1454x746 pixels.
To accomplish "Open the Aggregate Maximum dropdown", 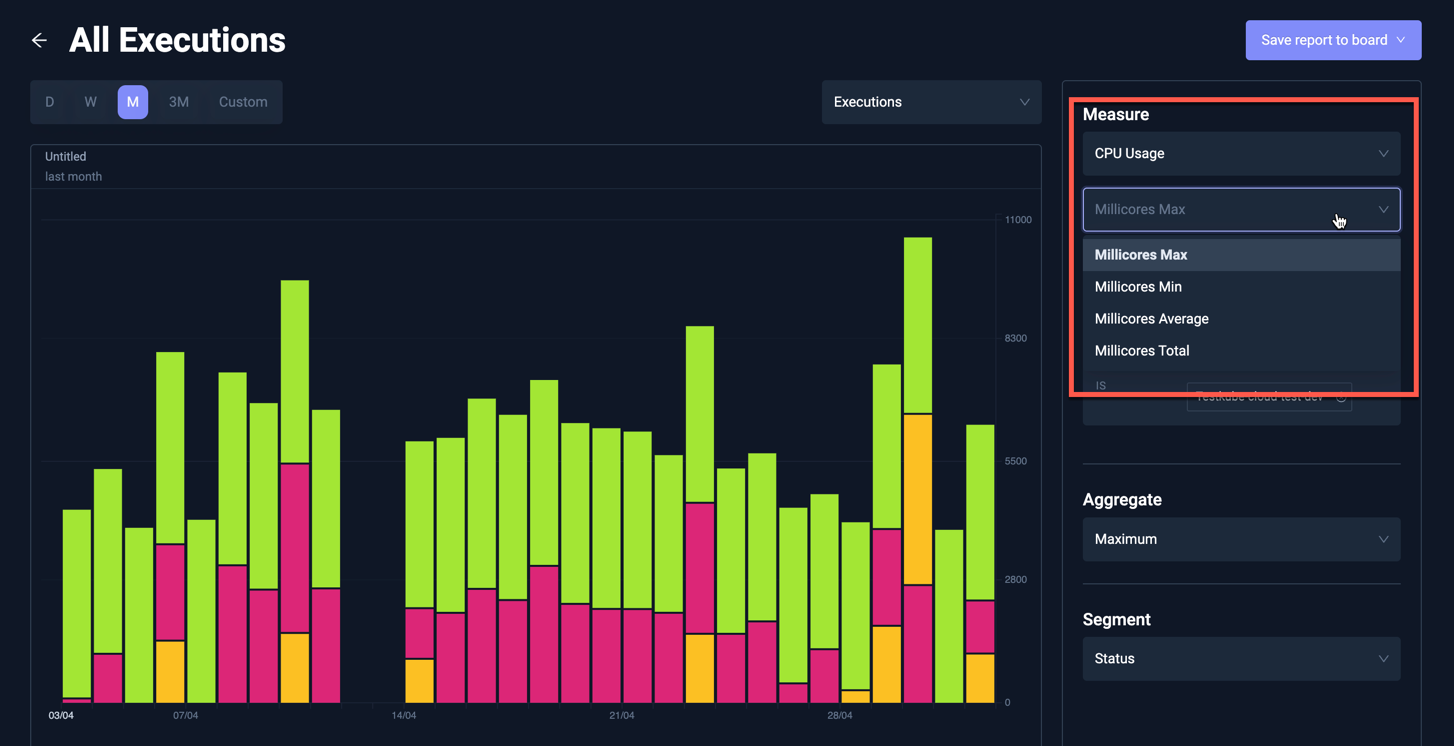I will click(x=1241, y=539).
